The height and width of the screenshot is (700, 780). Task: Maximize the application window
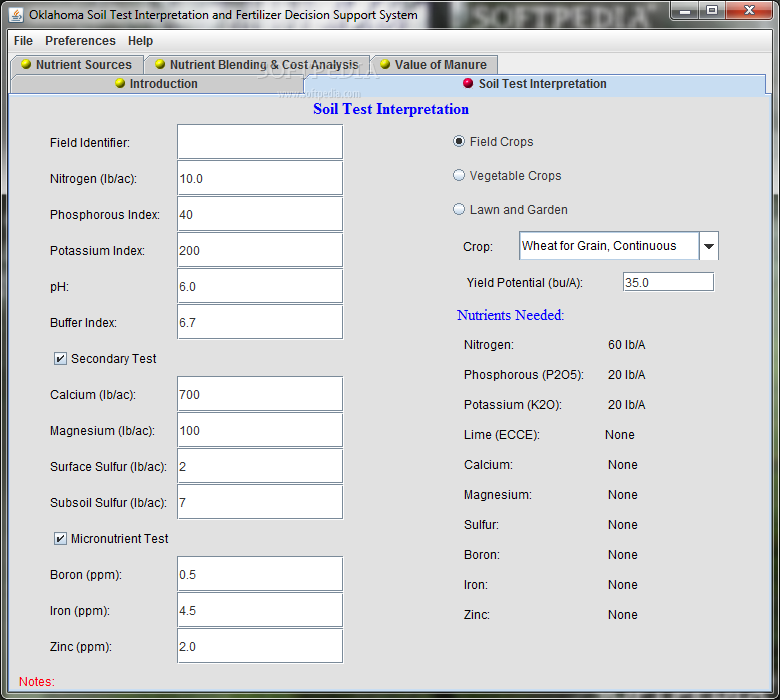(712, 10)
